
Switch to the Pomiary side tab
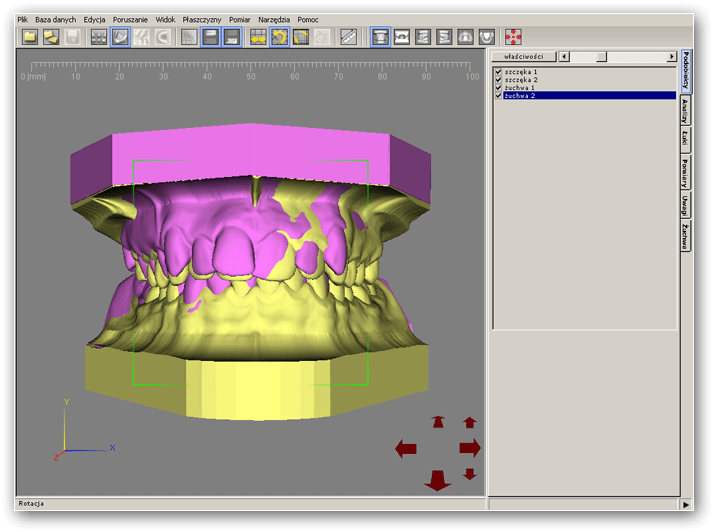pyautogui.click(x=685, y=172)
